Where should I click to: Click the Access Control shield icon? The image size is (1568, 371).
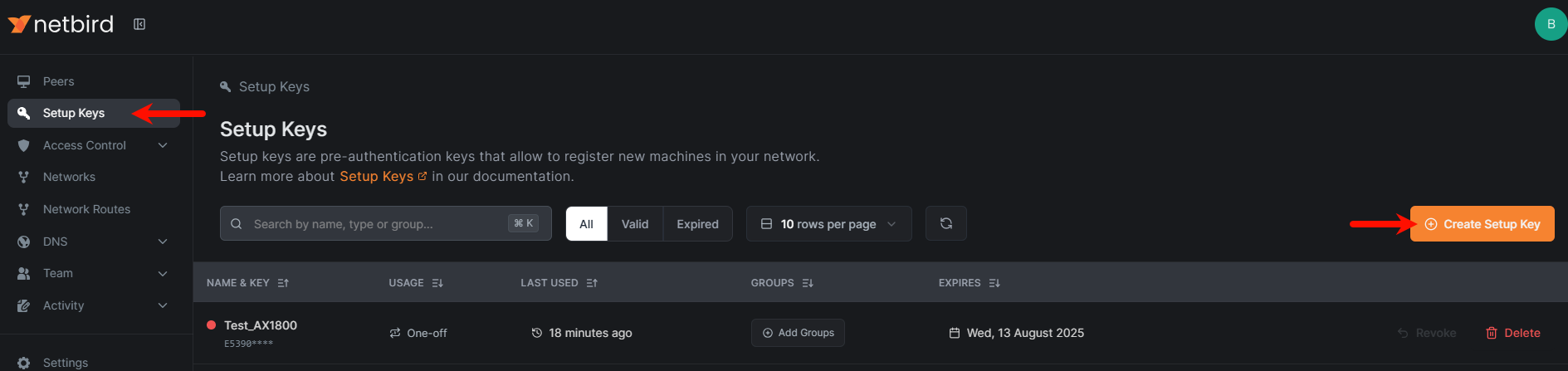(24, 145)
